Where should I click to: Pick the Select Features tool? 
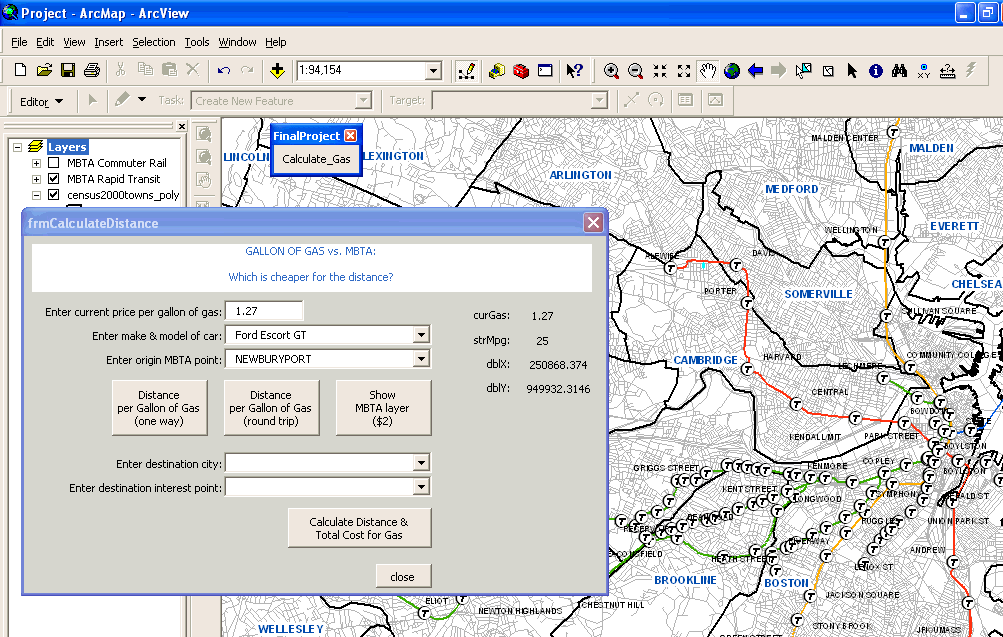(x=803, y=70)
